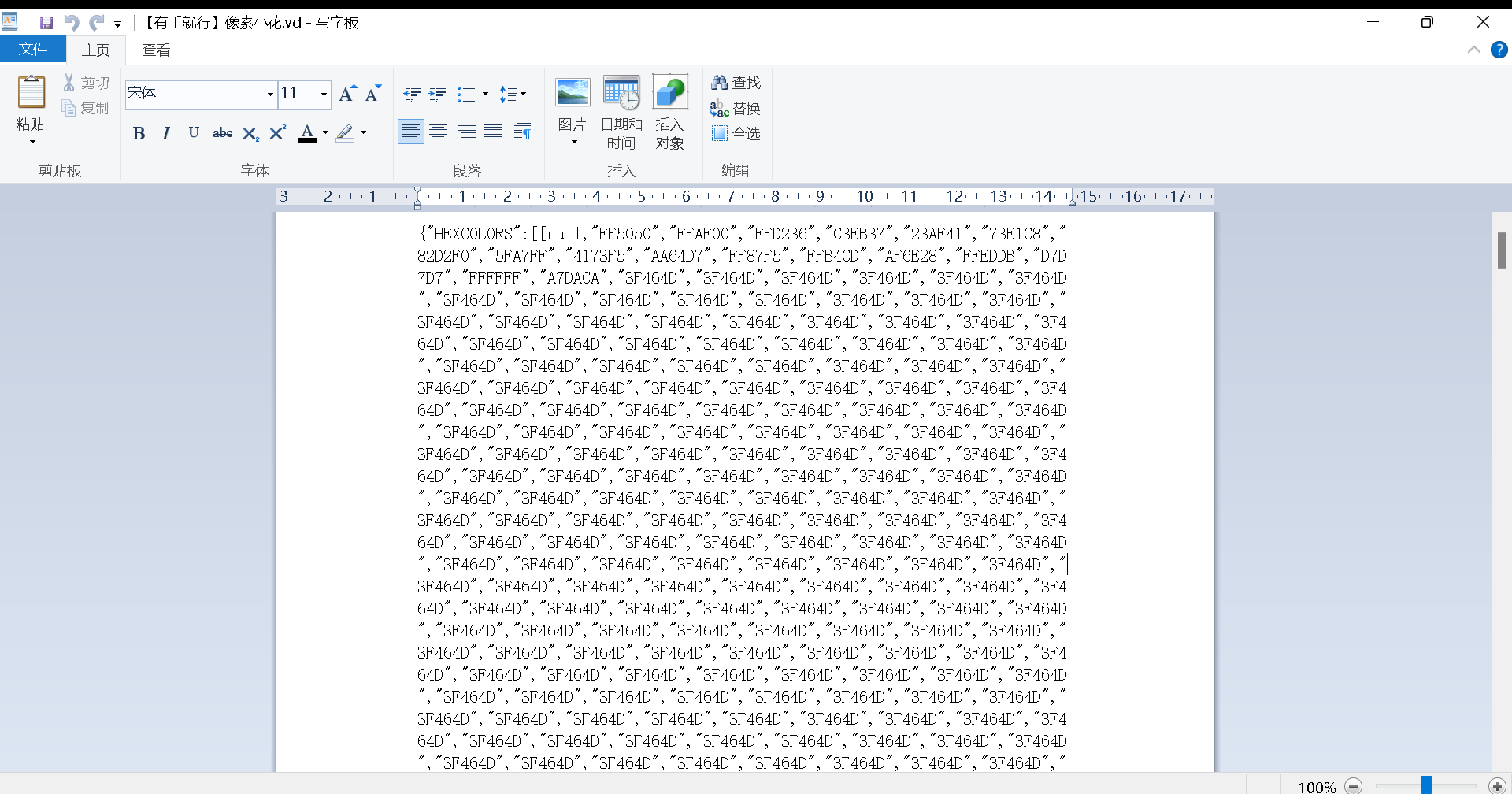Copy selection with 复制
The image size is (1512, 794).
[x=87, y=108]
